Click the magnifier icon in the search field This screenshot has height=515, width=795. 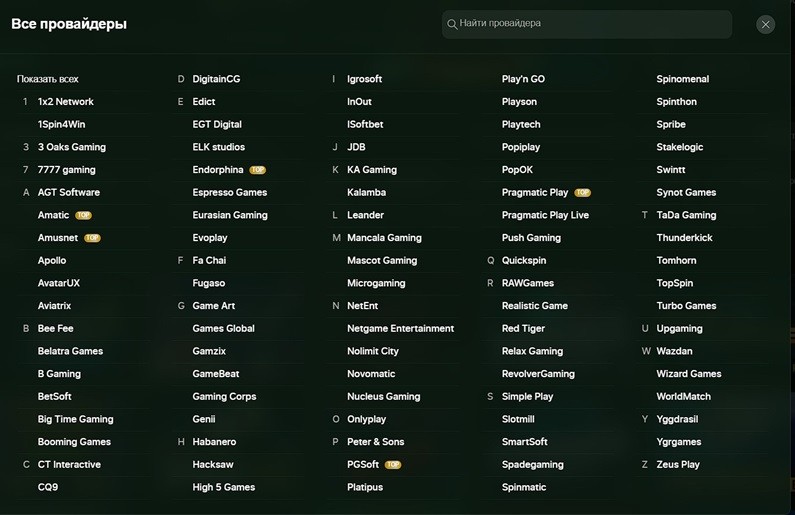point(452,24)
